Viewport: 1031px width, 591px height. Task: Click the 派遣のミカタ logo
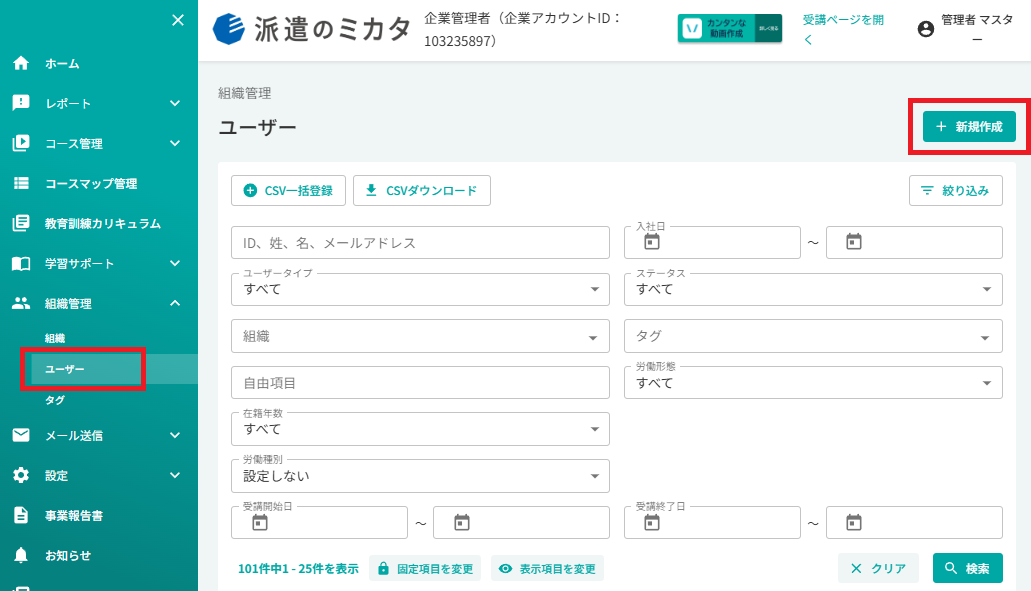coord(312,30)
